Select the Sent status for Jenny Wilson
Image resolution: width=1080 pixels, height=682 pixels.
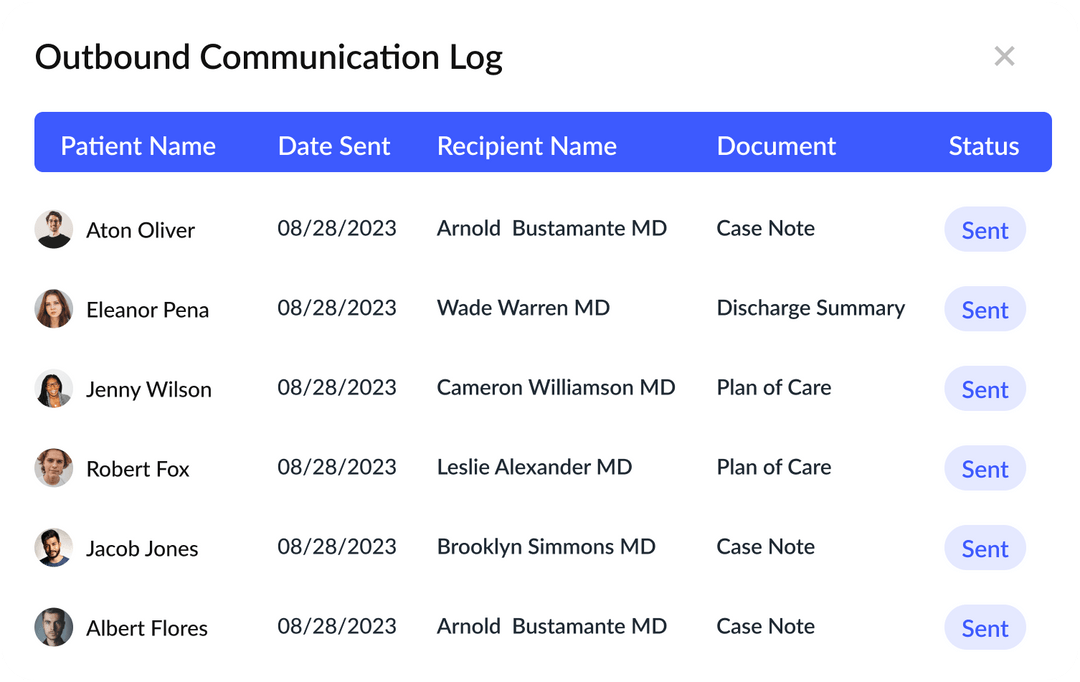pos(984,388)
